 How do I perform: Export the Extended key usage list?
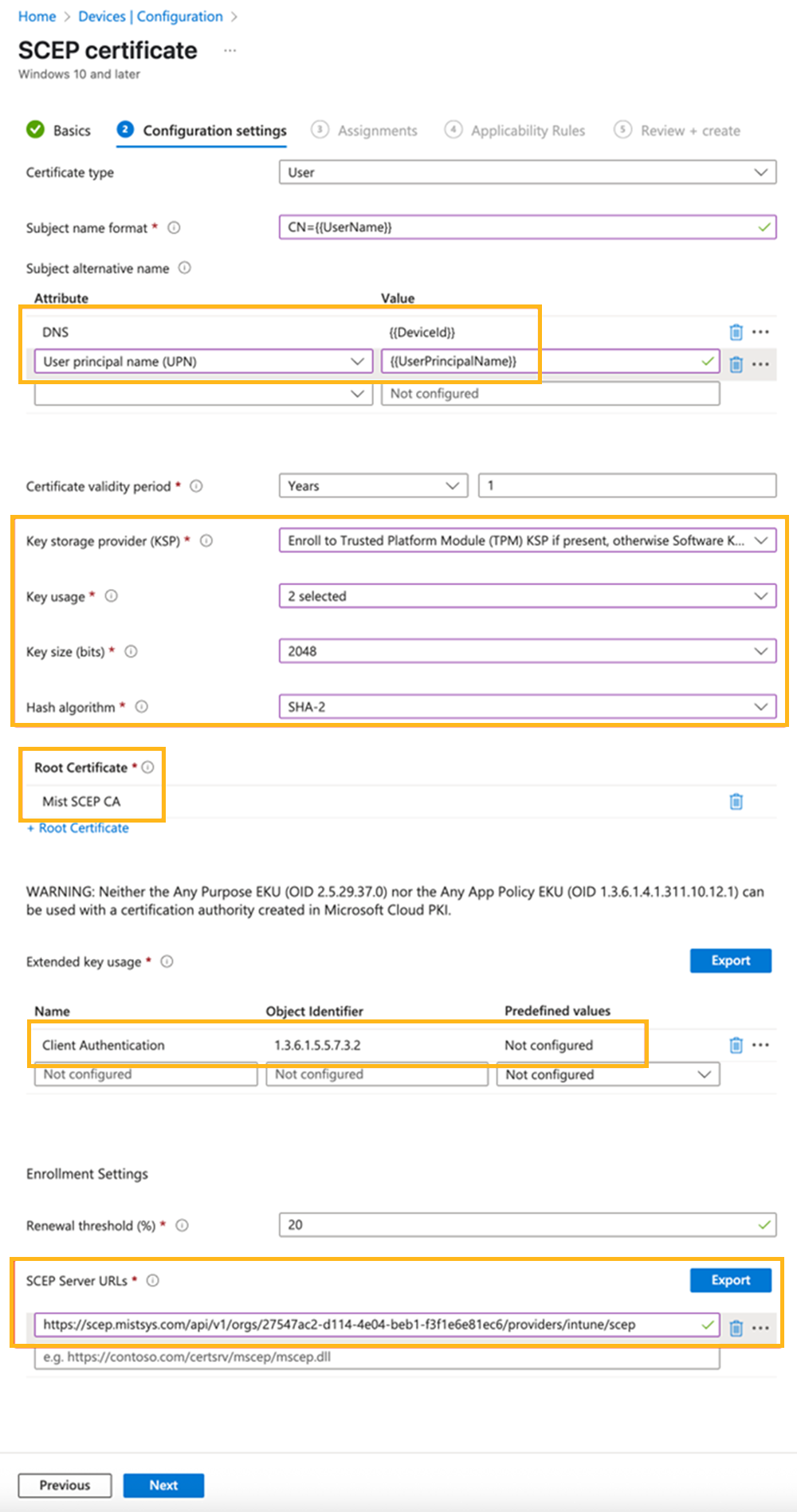730,961
